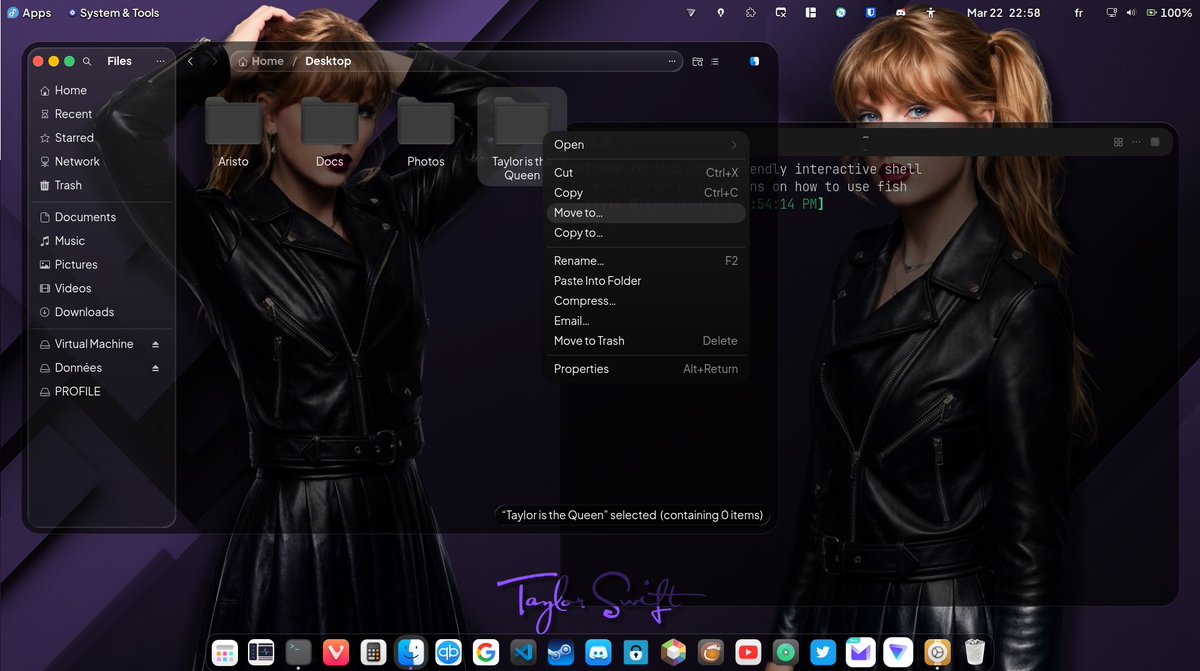Click the Discord tray icon in top bar

tap(901, 13)
